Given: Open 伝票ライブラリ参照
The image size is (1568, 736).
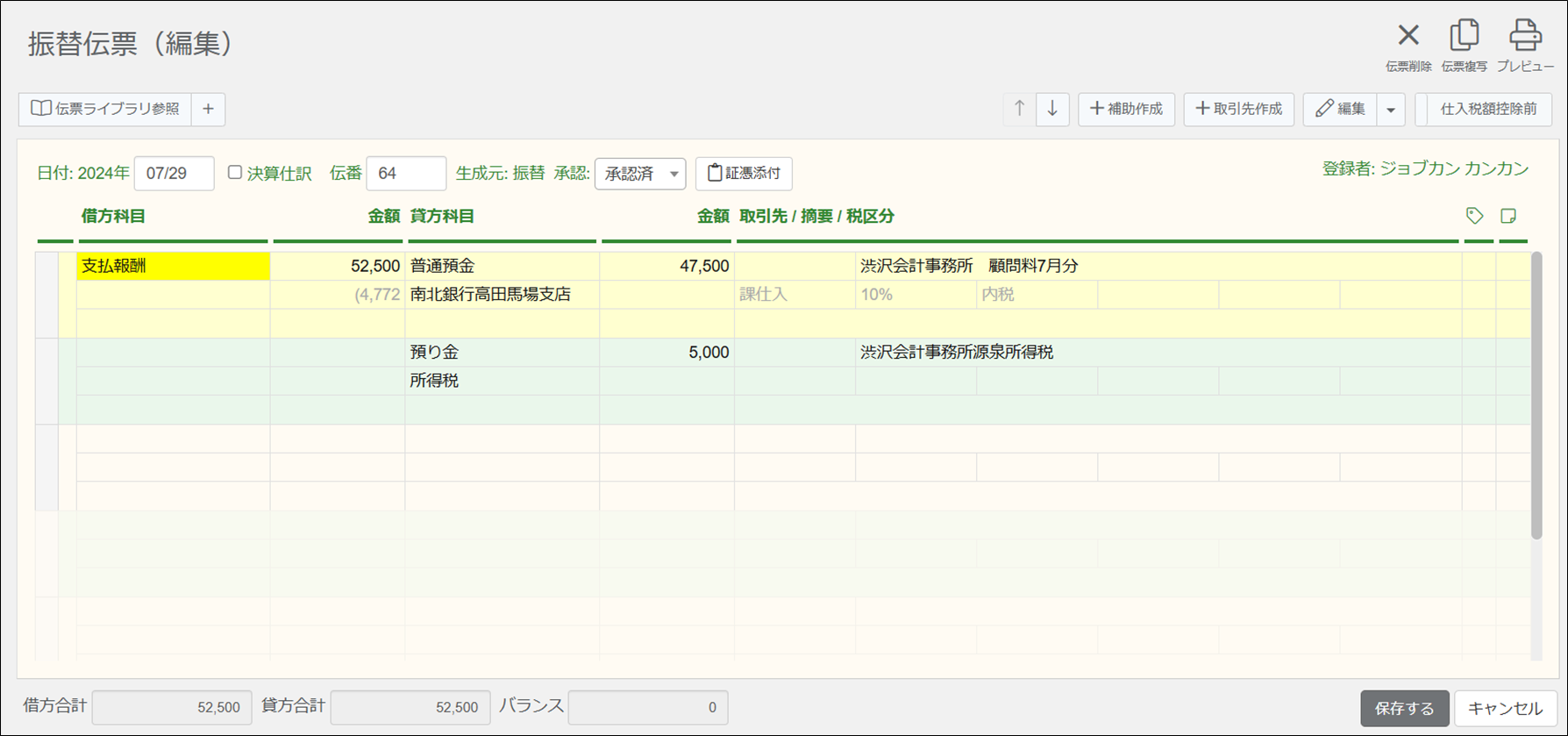Looking at the screenshot, I should click(x=105, y=109).
